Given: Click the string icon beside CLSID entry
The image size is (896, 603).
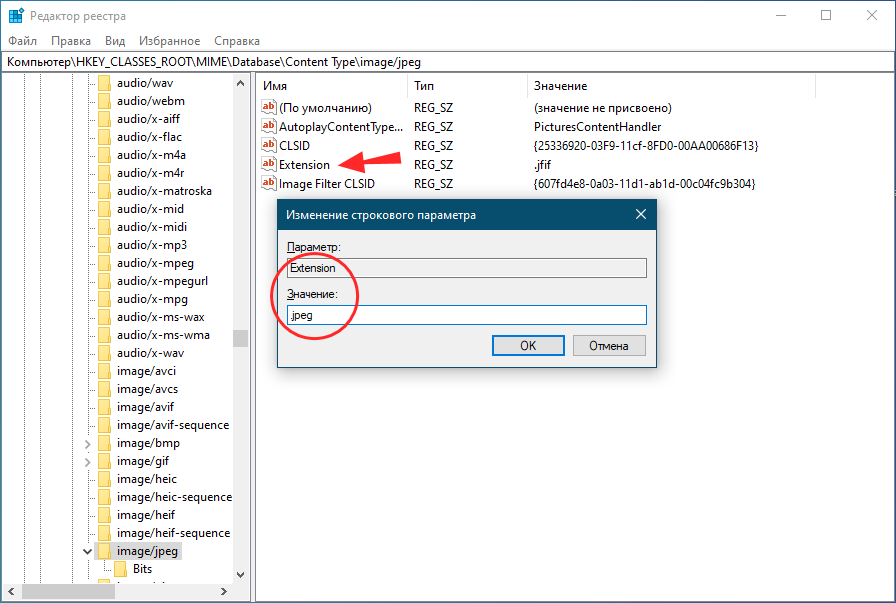Looking at the screenshot, I should pos(268,145).
